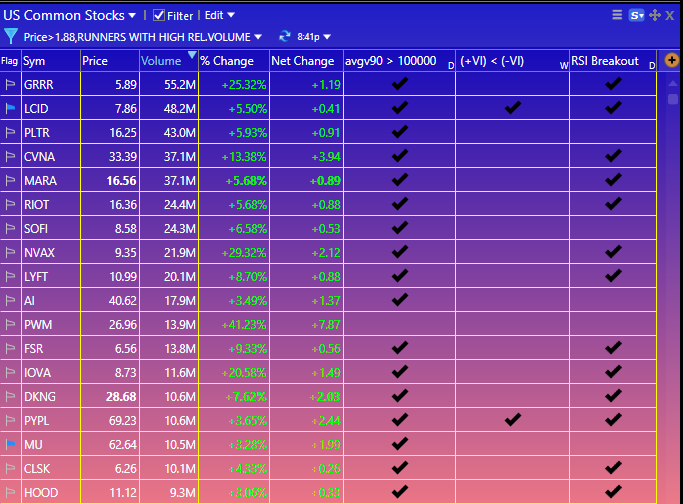Select the LCID symbol
Viewport: 683px width, 504px height.
click(36, 108)
